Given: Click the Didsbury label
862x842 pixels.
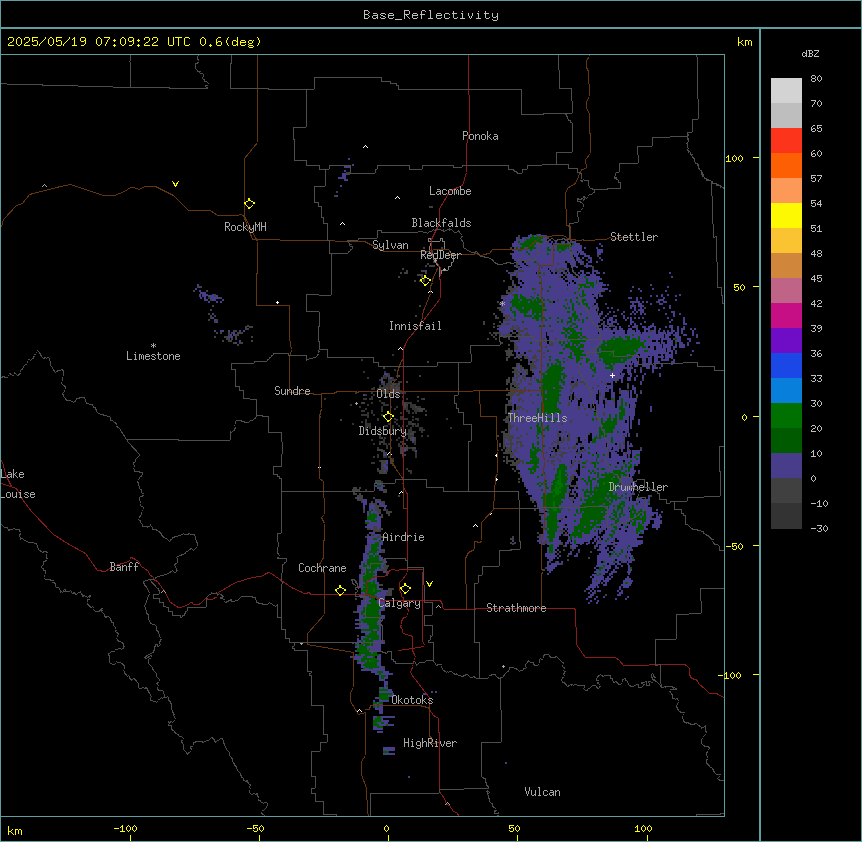Looking at the screenshot, I should point(383,431).
